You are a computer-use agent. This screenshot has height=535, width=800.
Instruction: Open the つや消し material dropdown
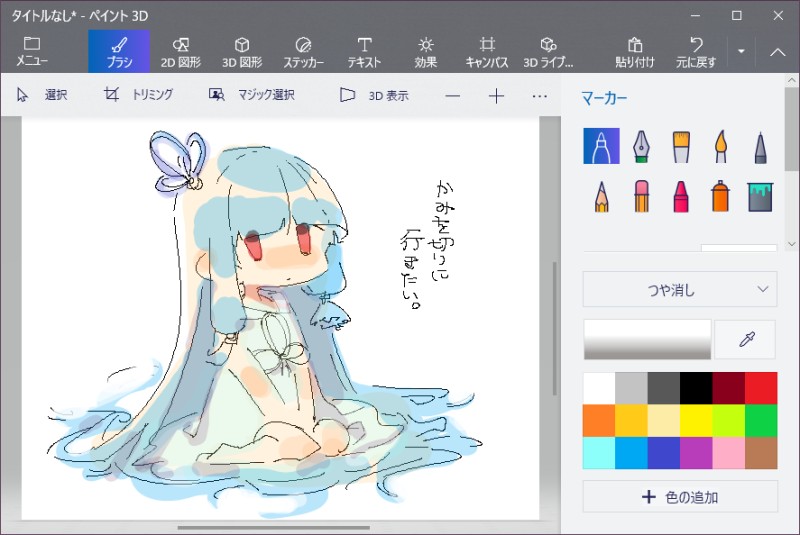(680, 289)
